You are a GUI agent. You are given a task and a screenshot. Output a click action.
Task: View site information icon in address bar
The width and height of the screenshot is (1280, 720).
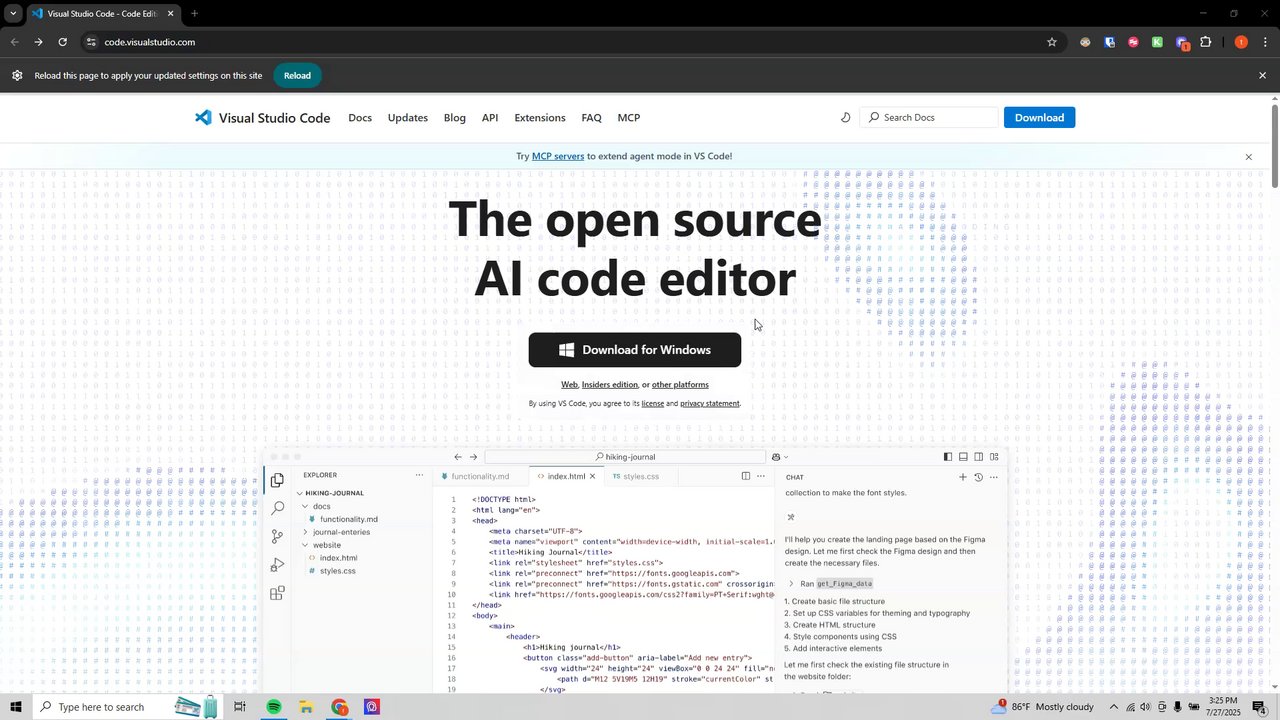[x=90, y=42]
